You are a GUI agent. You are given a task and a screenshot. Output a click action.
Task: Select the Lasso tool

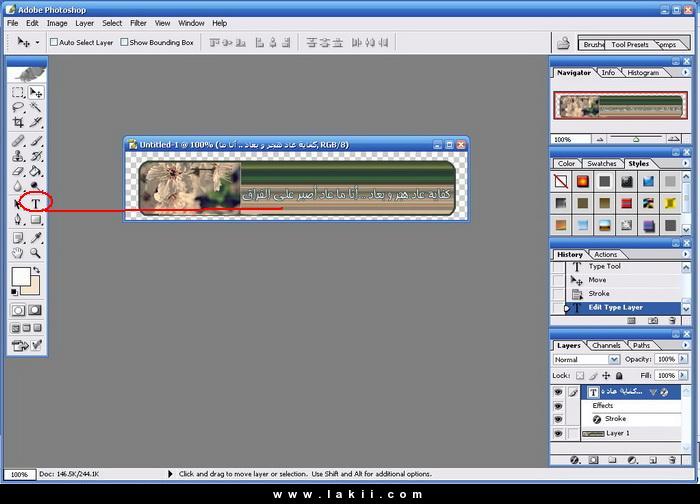click(18, 107)
